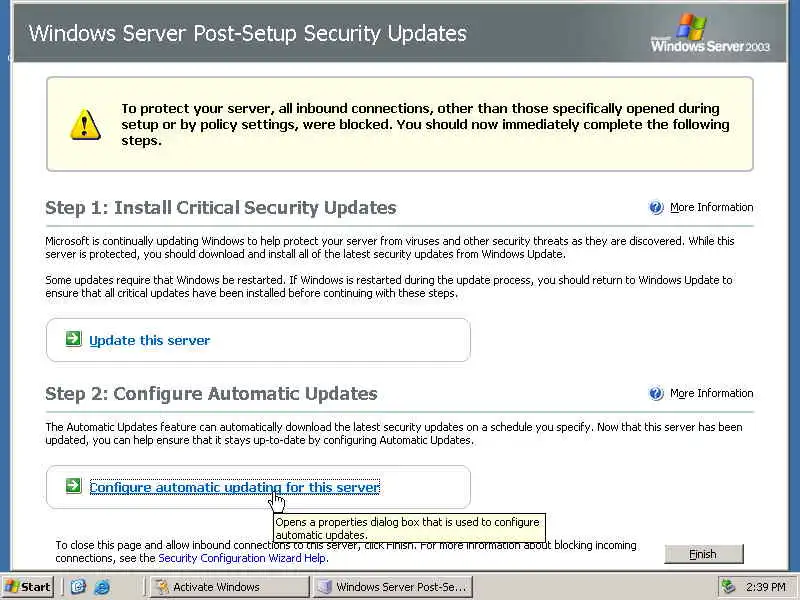Click the Step 1 help question mark icon
Screen dimensions: 800x600
tap(656, 208)
